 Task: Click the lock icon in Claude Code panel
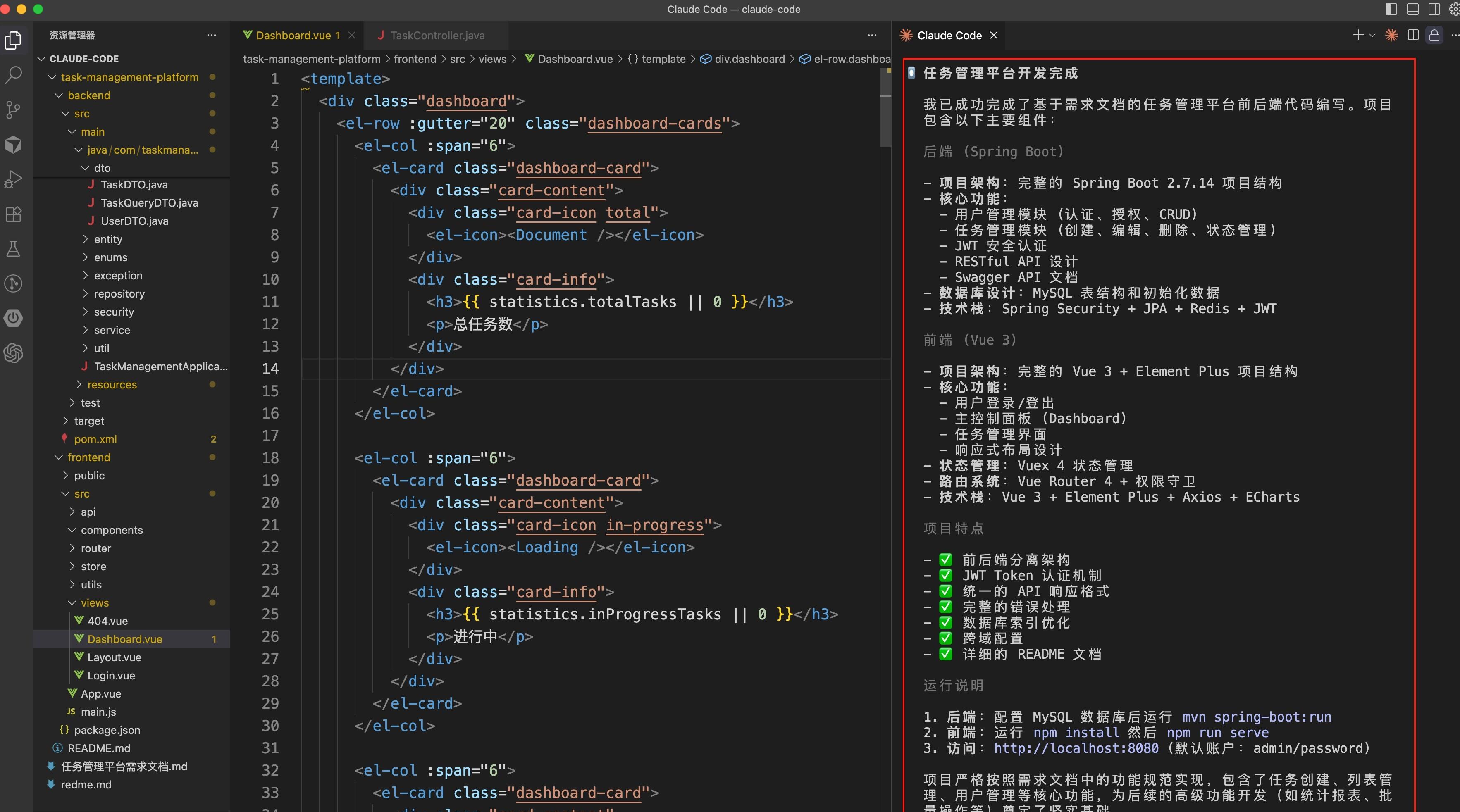(1434, 35)
